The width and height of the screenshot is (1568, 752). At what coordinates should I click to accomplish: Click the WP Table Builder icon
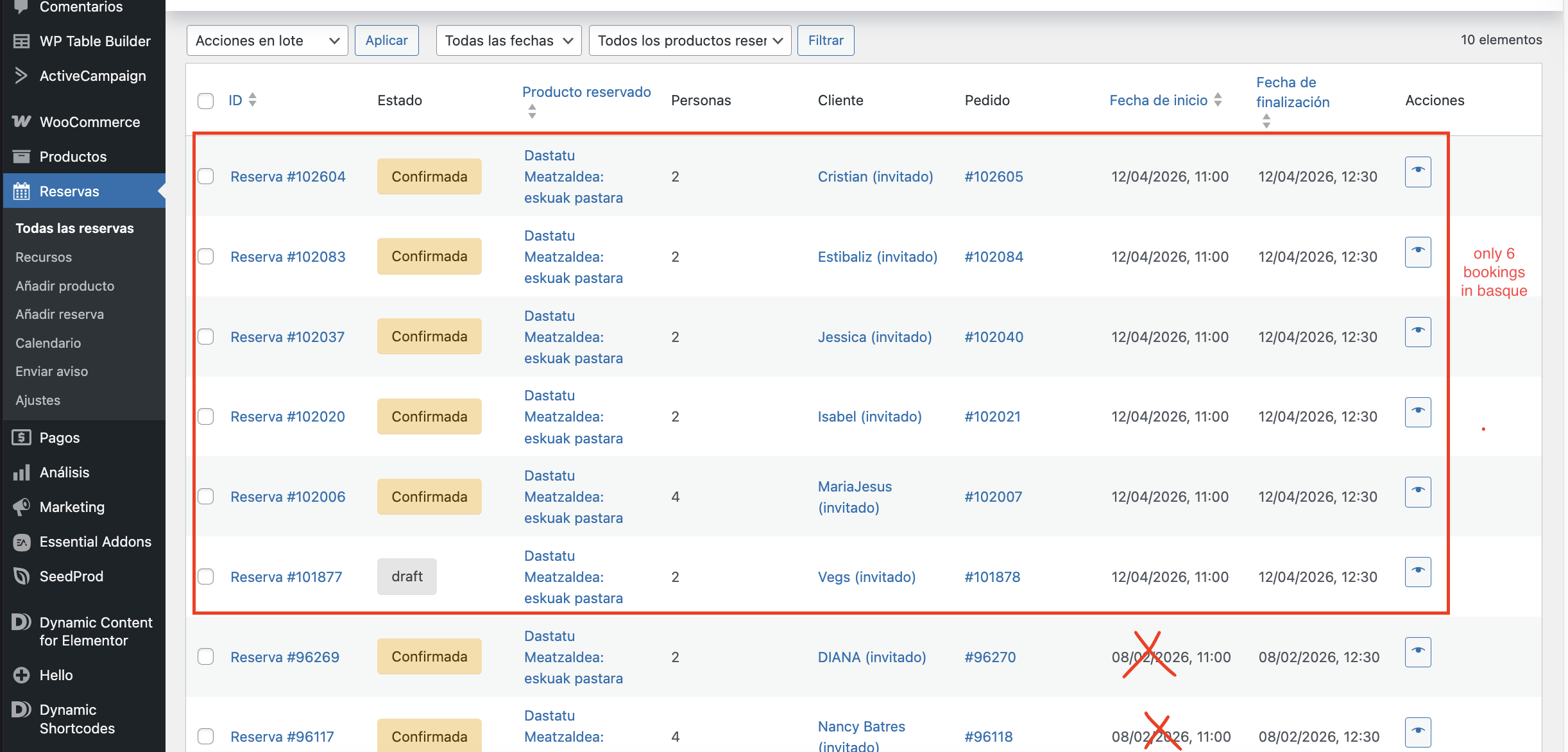[21, 41]
